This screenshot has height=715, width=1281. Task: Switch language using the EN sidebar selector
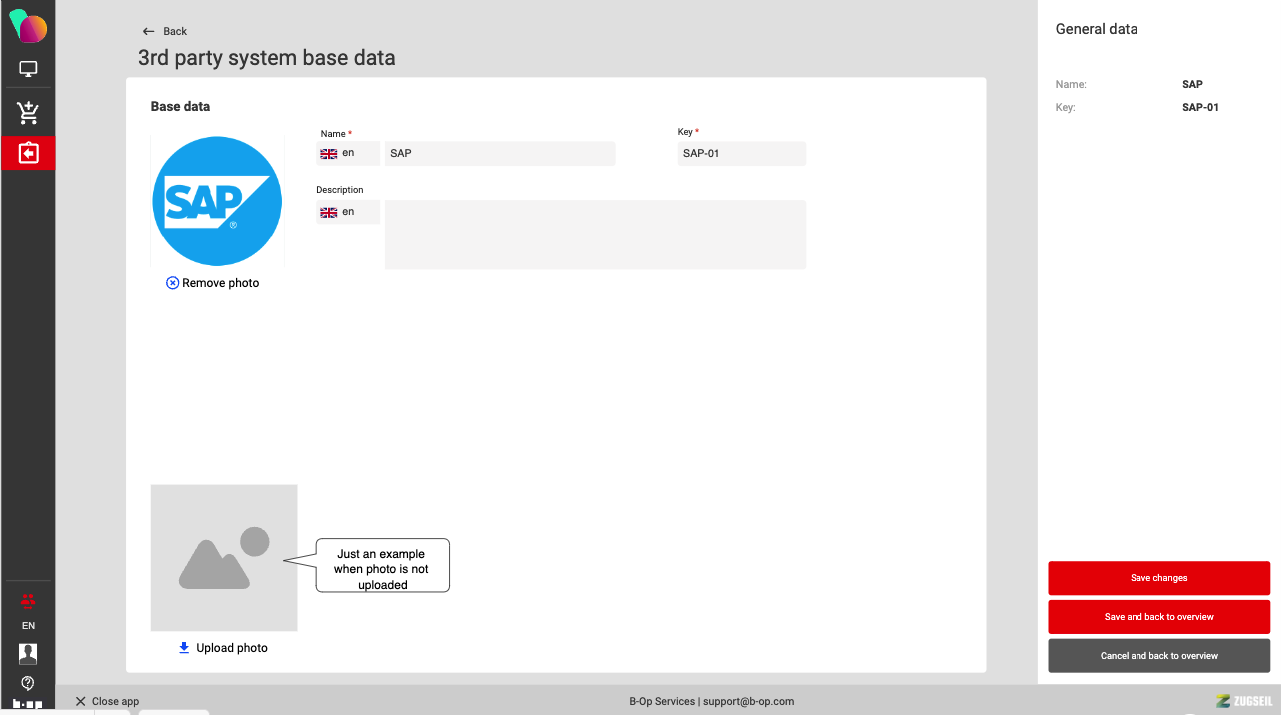[28, 625]
